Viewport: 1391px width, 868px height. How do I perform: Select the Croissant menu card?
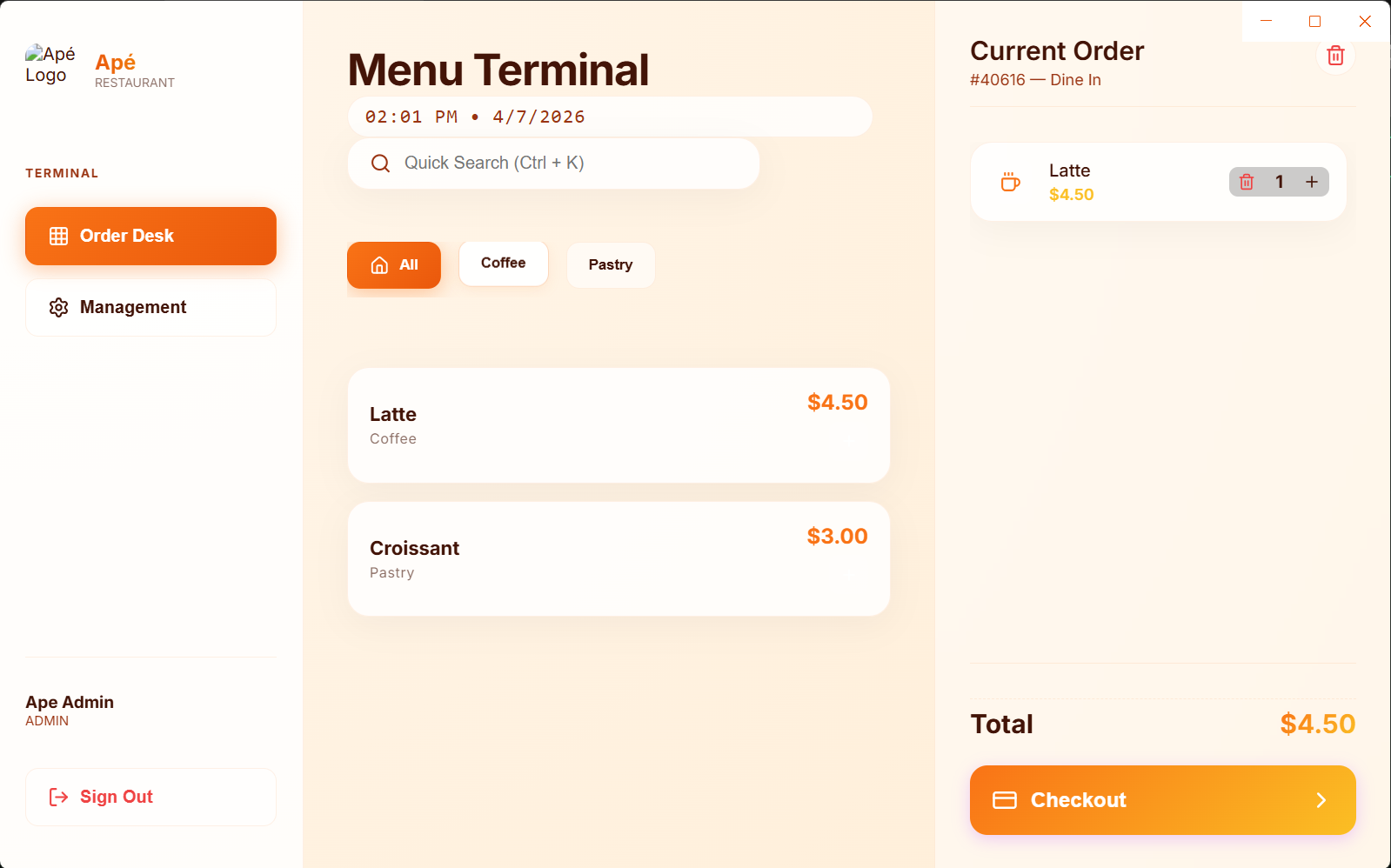pos(618,558)
